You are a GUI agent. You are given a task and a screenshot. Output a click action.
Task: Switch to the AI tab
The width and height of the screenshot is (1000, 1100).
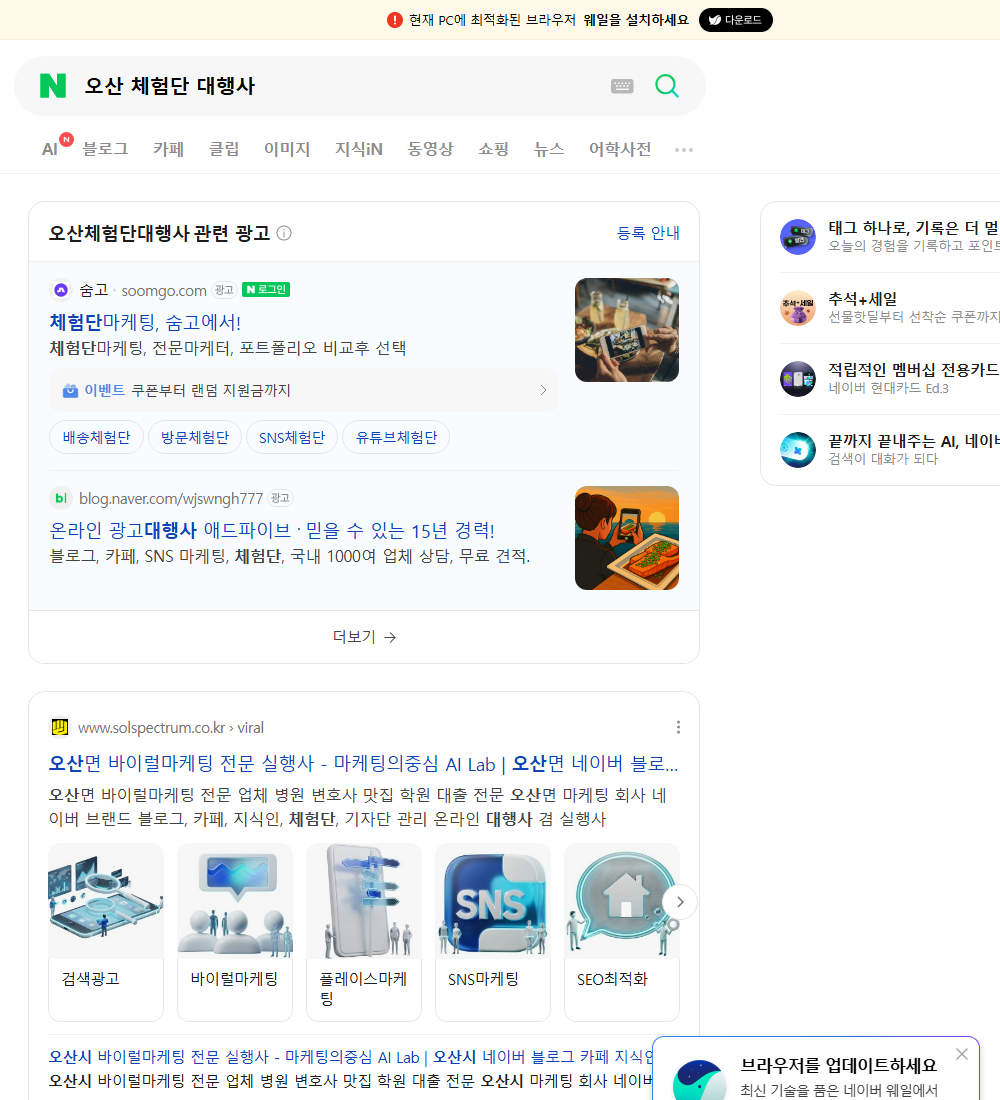50,149
